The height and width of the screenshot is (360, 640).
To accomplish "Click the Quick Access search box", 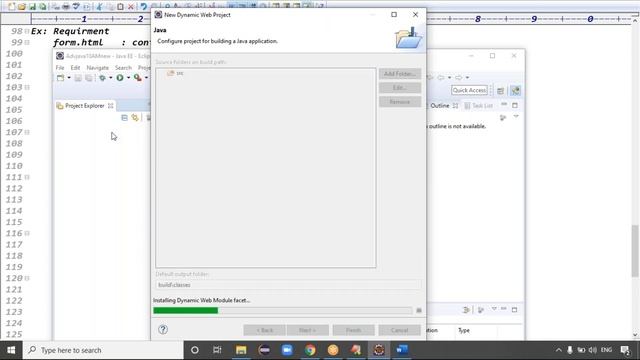I will tap(469, 90).
